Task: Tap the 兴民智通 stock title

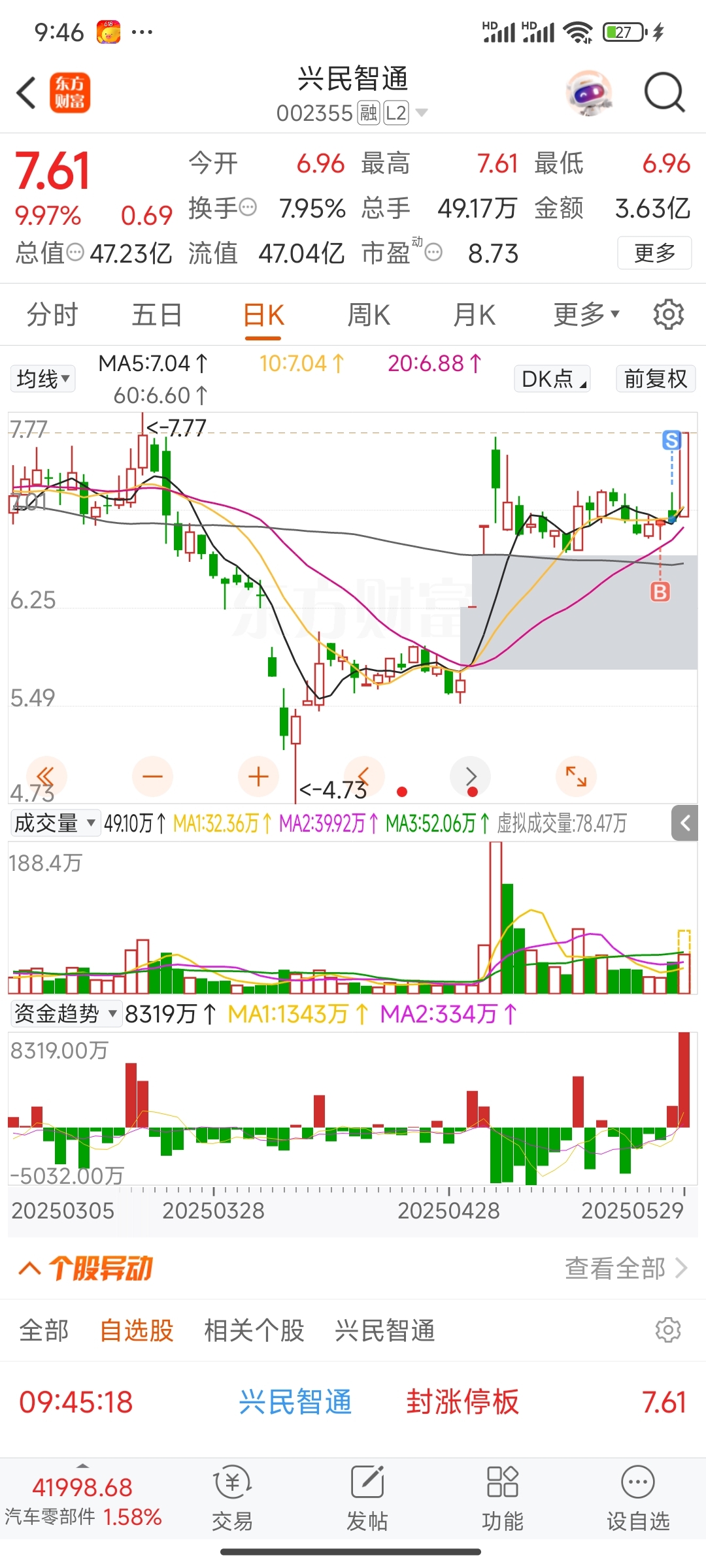Action: click(353, 78)
